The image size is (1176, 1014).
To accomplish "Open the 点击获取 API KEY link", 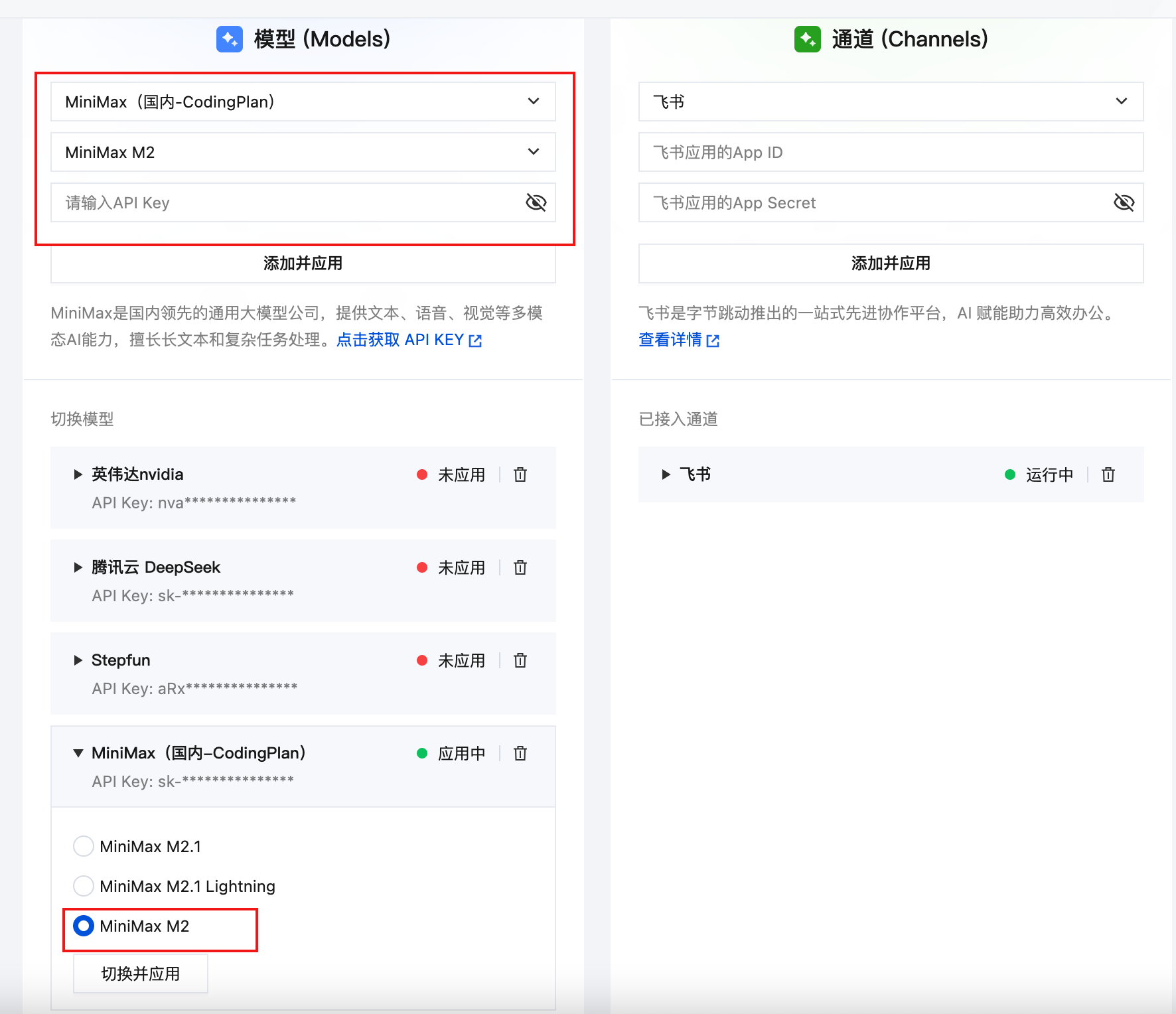I will click(409, 340).
